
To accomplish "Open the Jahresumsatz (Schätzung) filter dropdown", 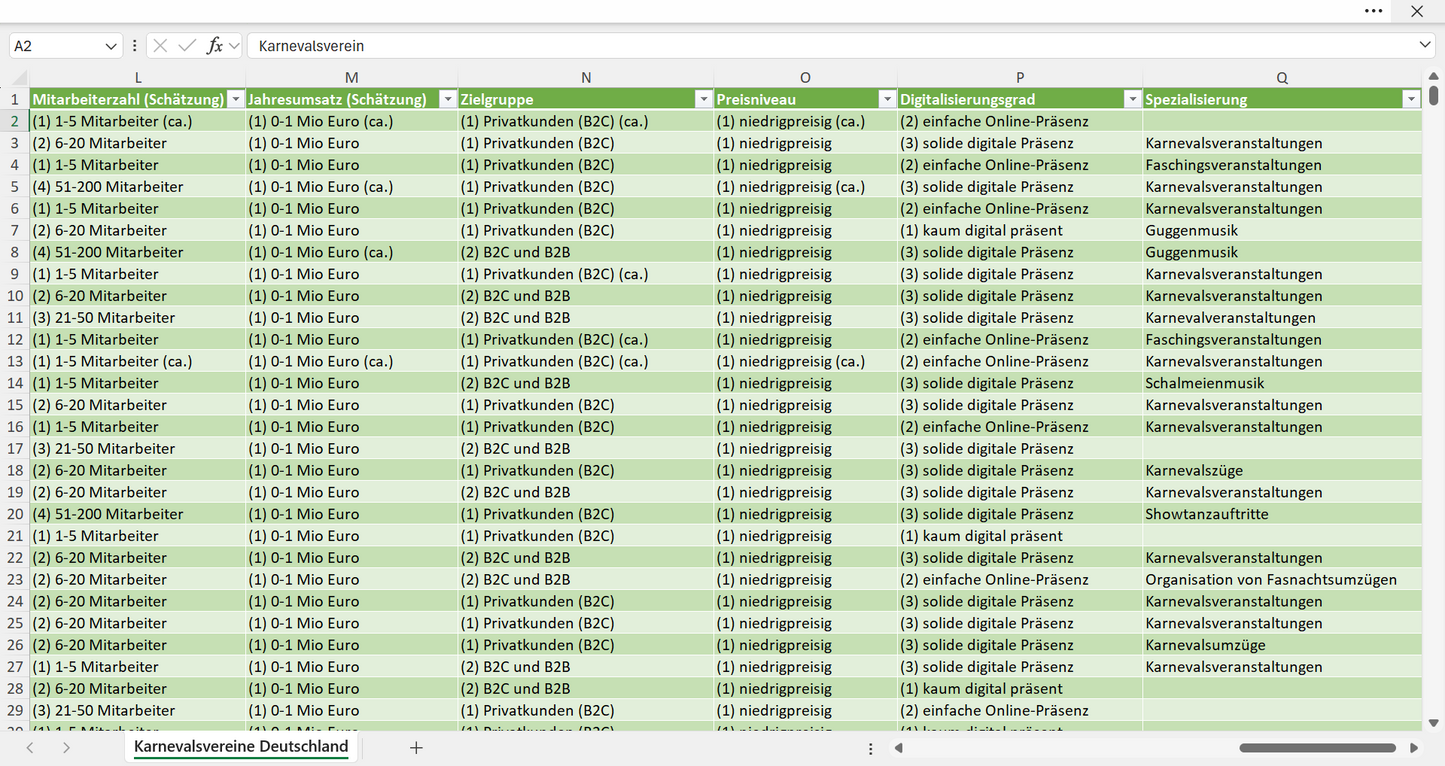I will click(448, 99).
